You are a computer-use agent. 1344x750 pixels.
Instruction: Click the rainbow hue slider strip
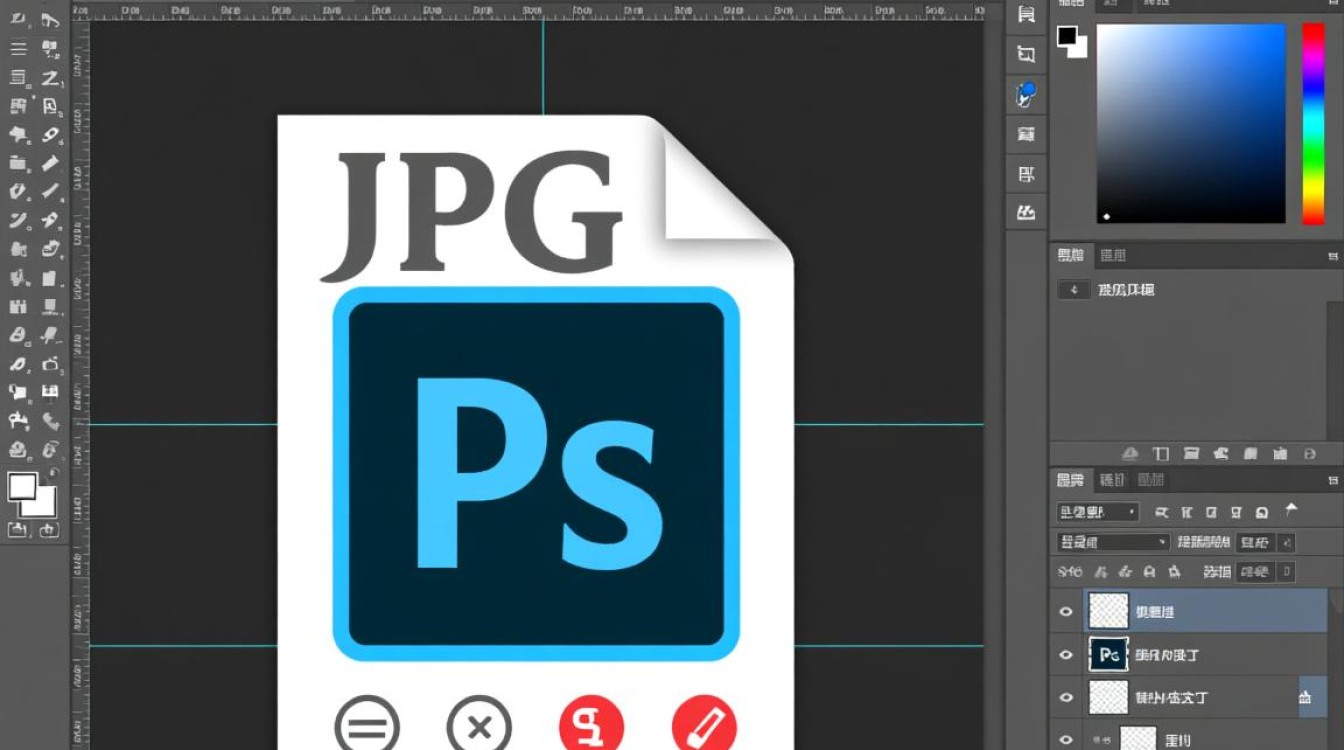[x=1312, y=124]
